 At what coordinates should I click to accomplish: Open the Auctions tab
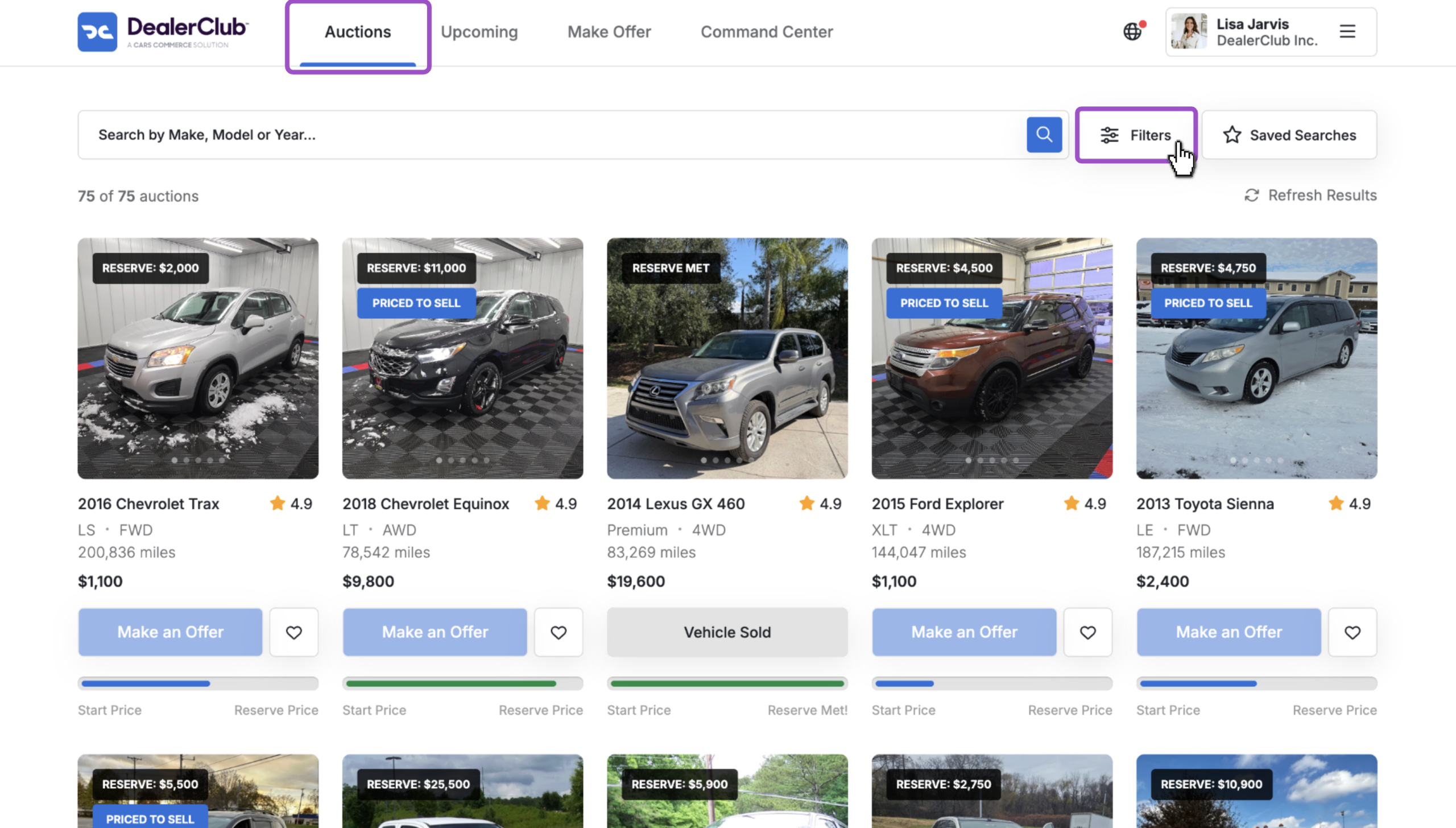tap(358, 32)
